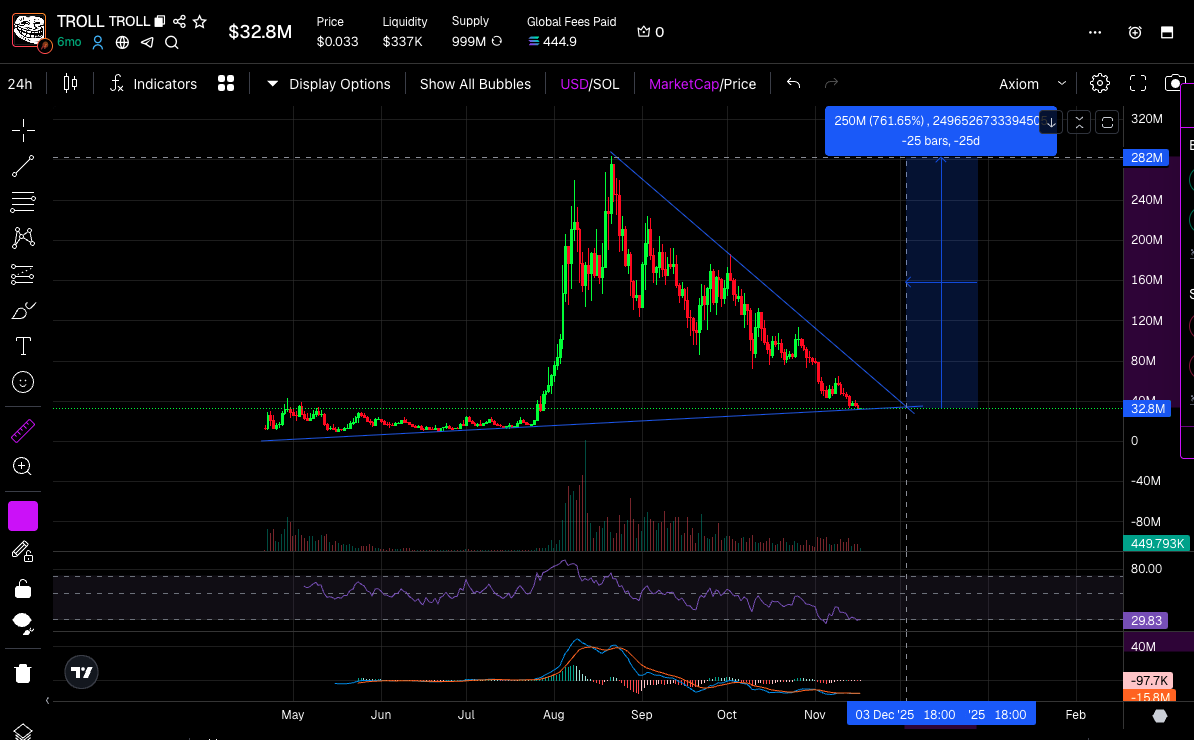Copy the TROLL contract address
The width and height of the screenshot is (1194, 740).
[x=160, y=21]
